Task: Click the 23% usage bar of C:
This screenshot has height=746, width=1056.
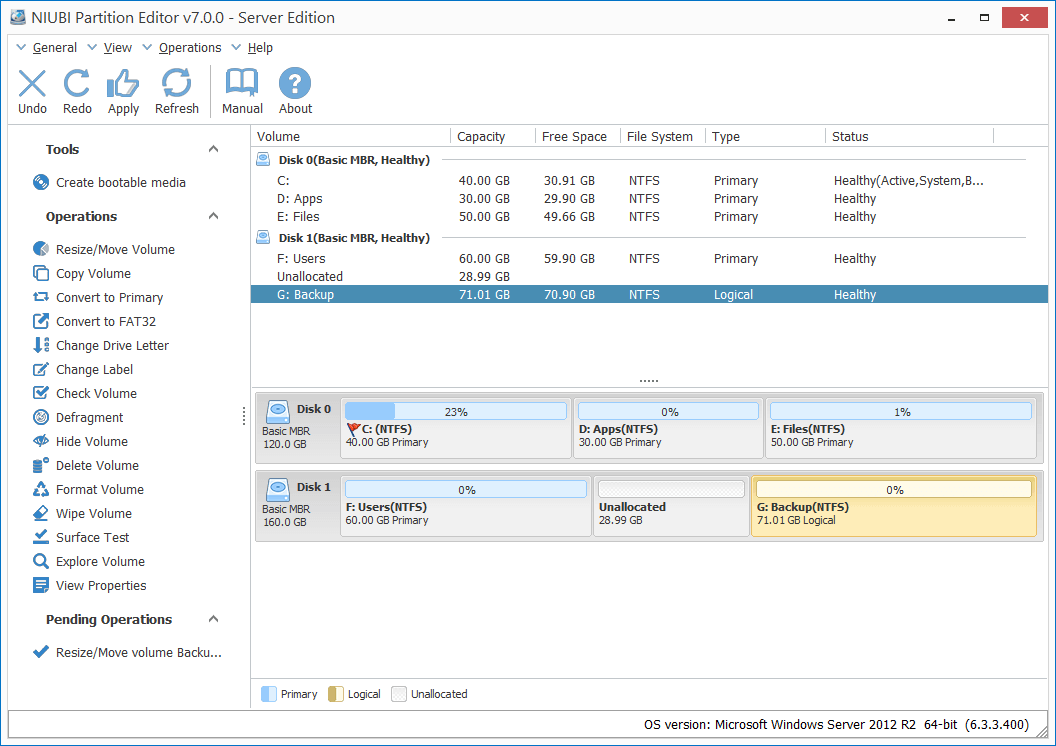Action: pos(456,411)
